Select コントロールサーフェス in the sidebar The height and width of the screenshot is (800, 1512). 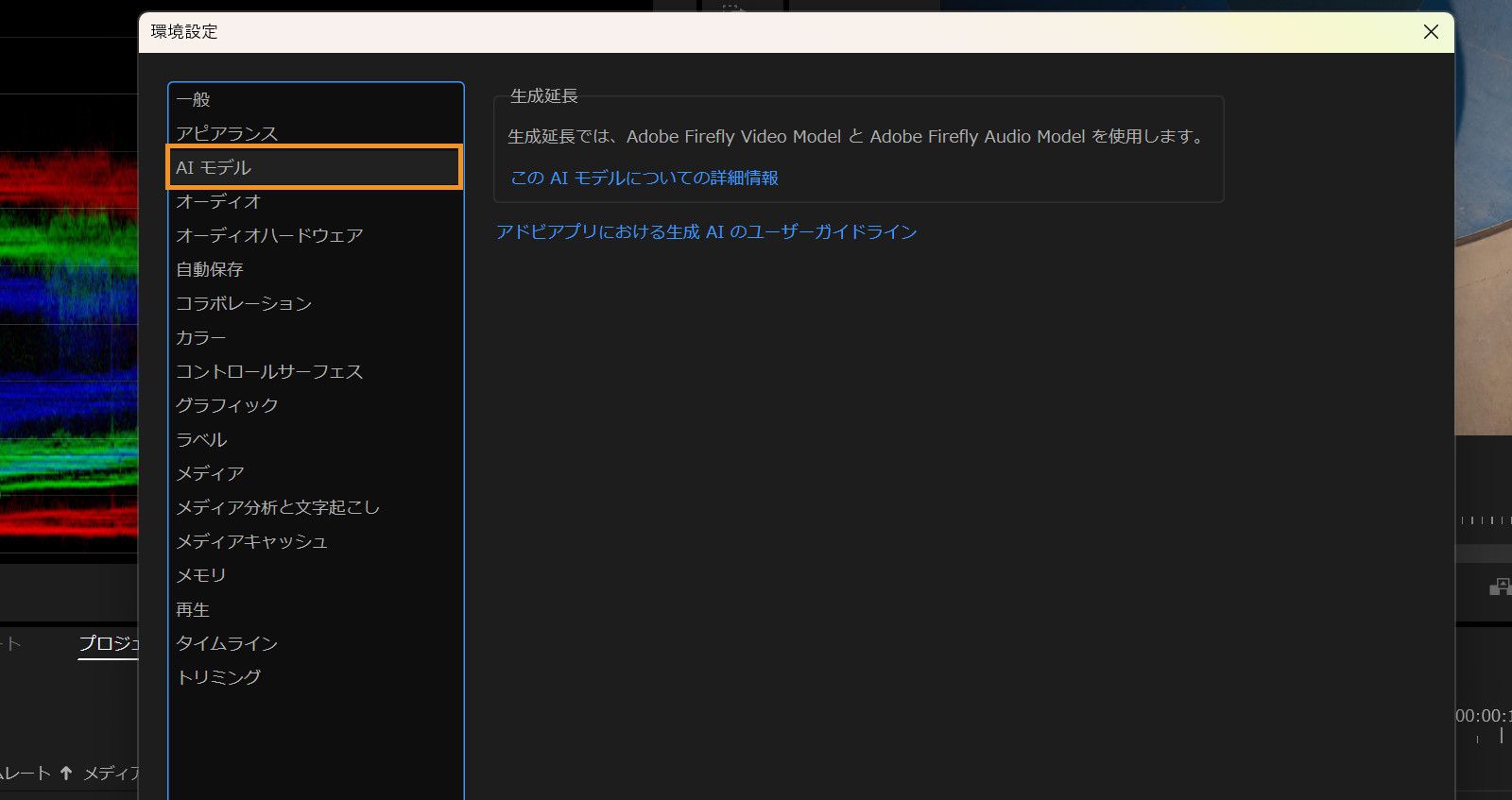pyautogui.click(x=316, y=371)
